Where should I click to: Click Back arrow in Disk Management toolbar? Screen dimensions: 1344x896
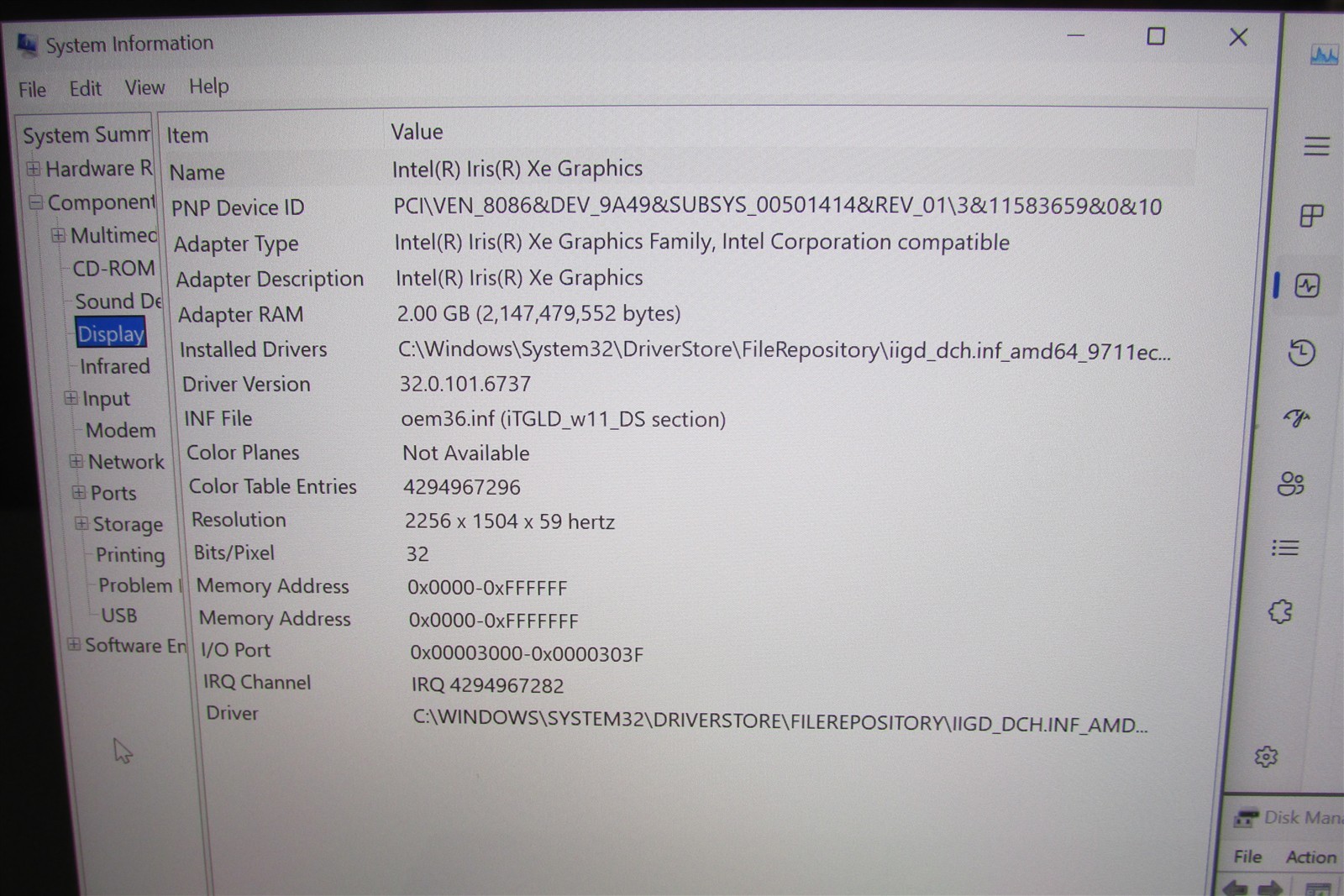(x=1235, y=888)
